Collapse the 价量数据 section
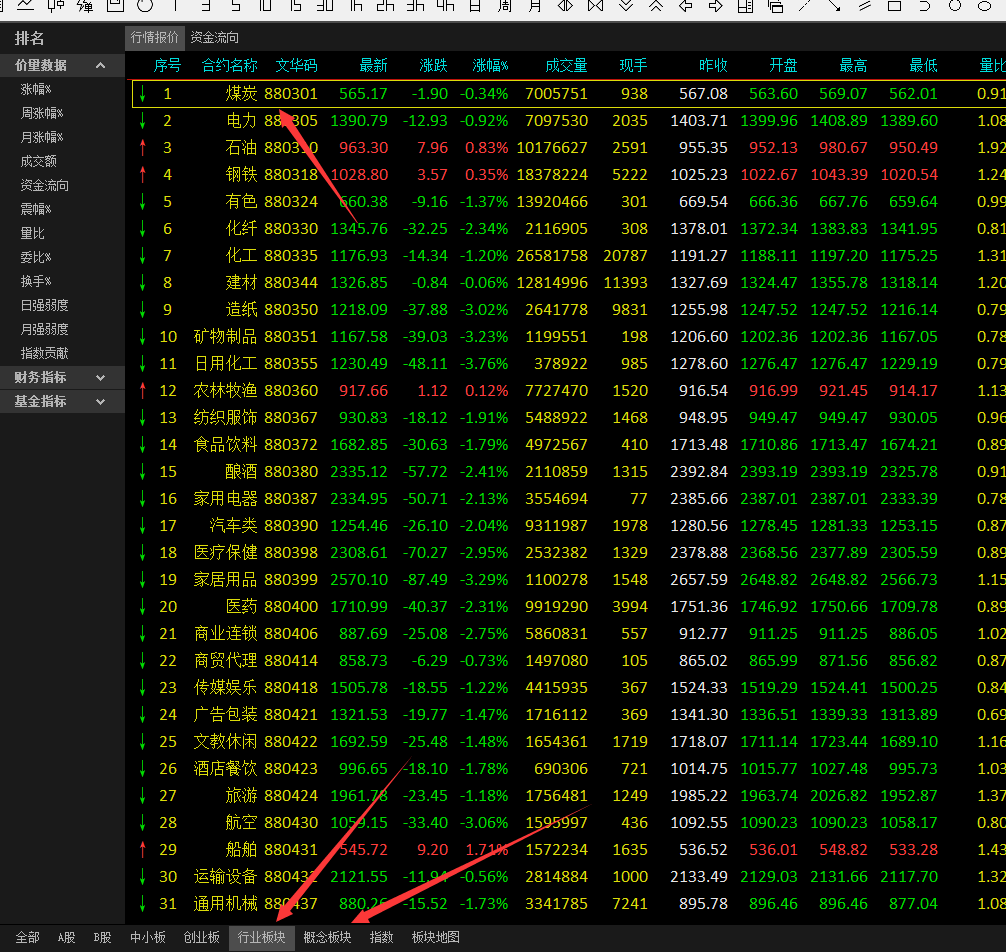The height and width of the screenshot is (952, 1006). (100, 65)
